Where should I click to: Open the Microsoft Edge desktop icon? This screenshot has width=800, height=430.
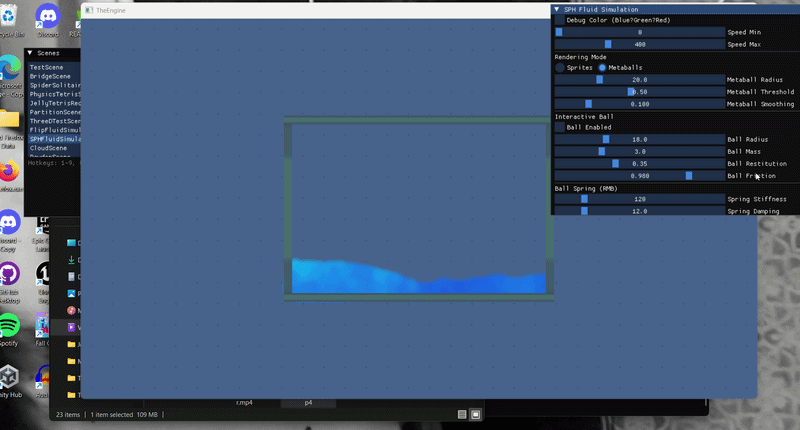(9, 68)
